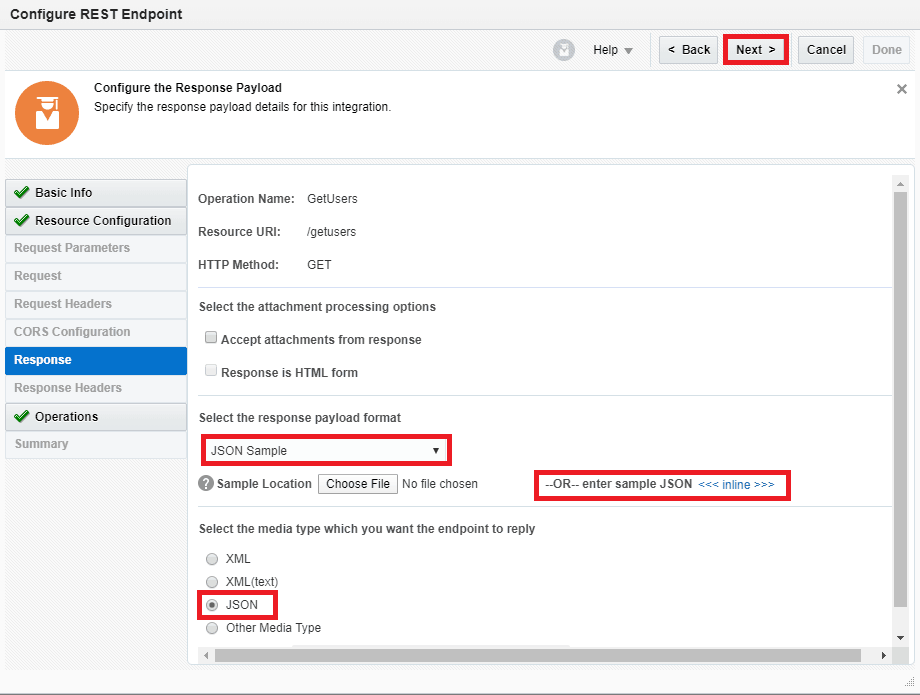The height and width of the screenshot is (695, 920).
Task: Enable Accept attachments from response checkbox
Action: [211, 339]
